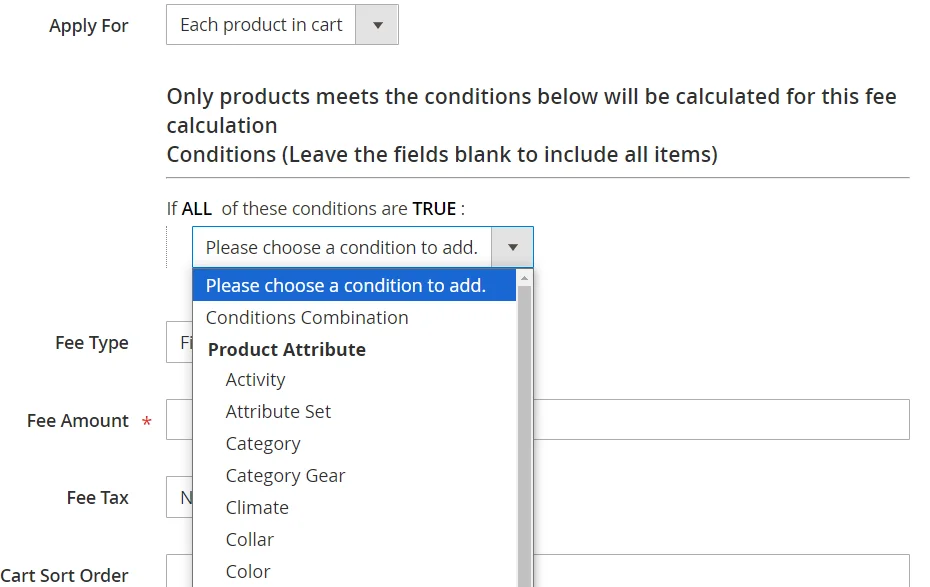This screenshot has width=930, height=587.
Task: Choose the Color attribute option
Action: pos(248,571)
